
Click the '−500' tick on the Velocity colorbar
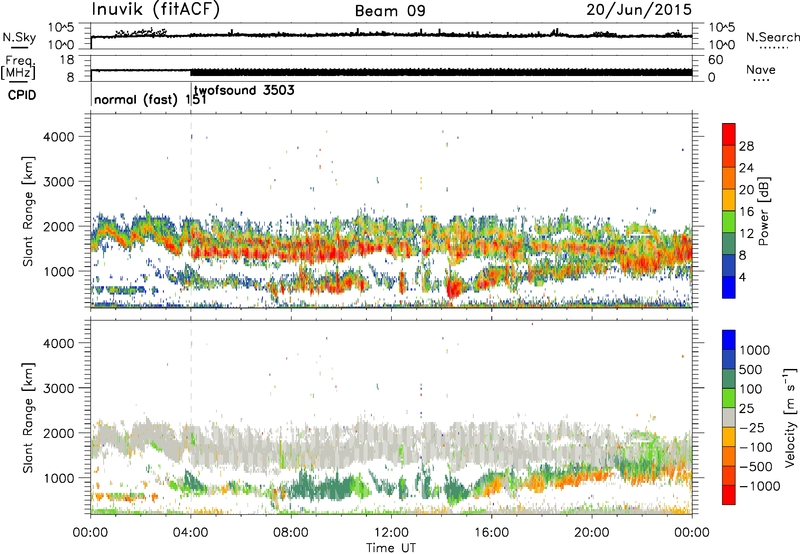[756, 466]
